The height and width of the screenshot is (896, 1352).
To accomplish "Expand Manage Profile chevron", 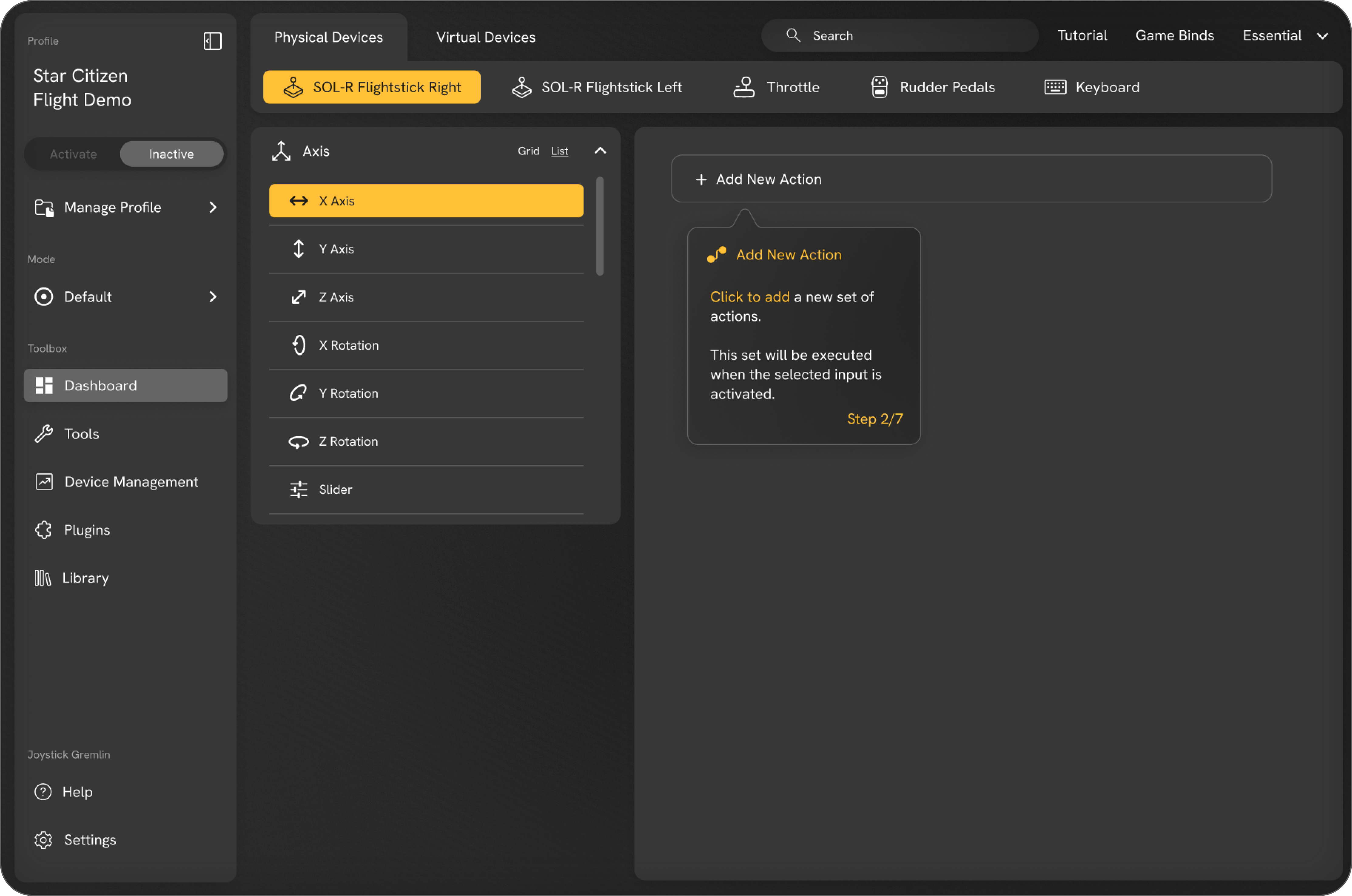I will point(213,207).
